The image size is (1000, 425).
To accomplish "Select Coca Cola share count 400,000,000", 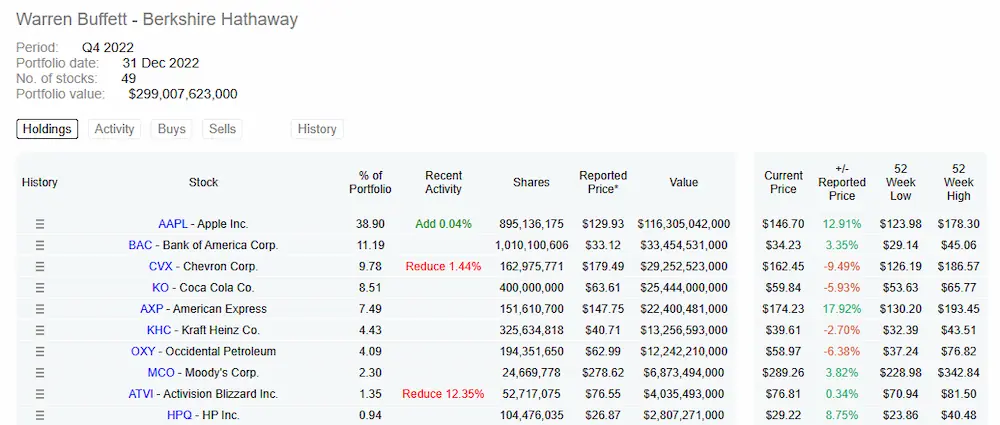I will 531,288.
